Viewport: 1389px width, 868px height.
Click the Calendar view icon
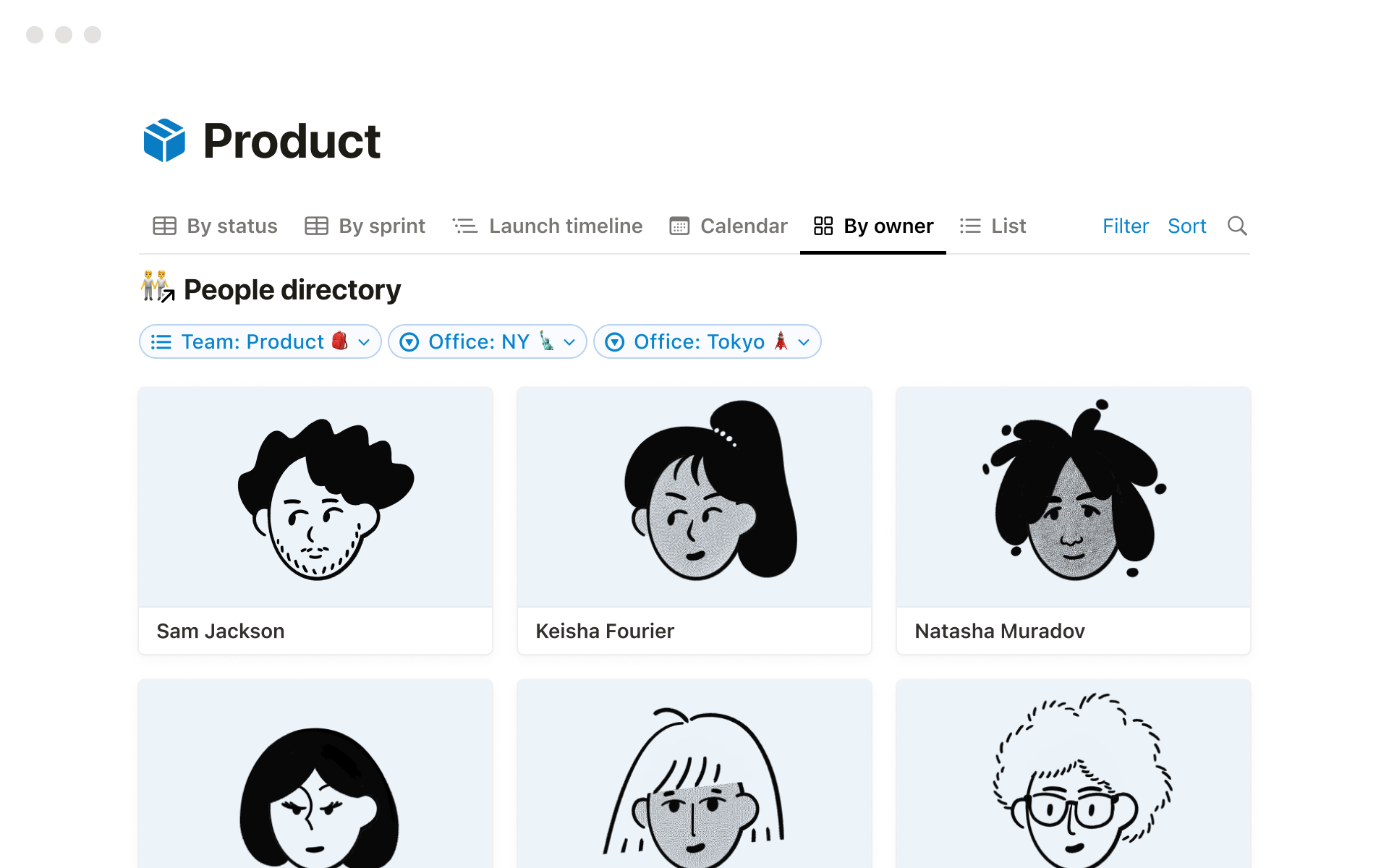(x=679, y=226)
